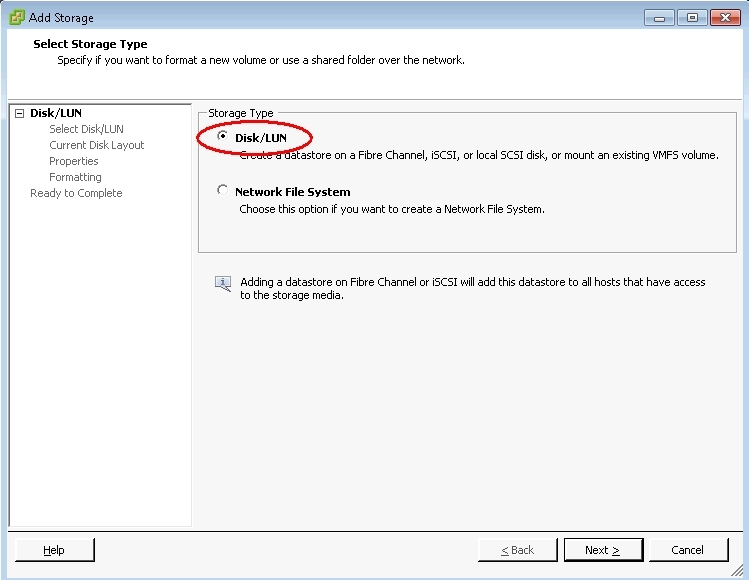Select the Disk/LUN radio button
The height and width of the screenshot is (580, 749).
[222, 136]
